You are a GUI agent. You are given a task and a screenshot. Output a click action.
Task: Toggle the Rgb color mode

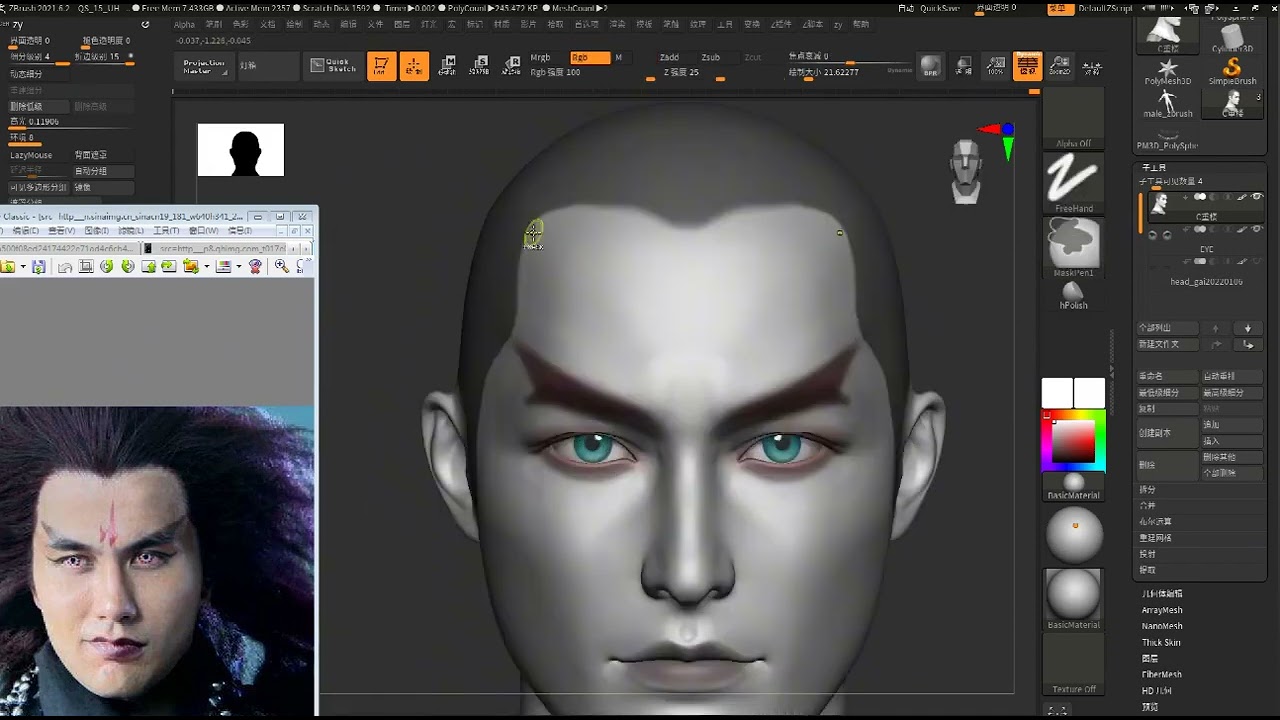tap(588, 58)
